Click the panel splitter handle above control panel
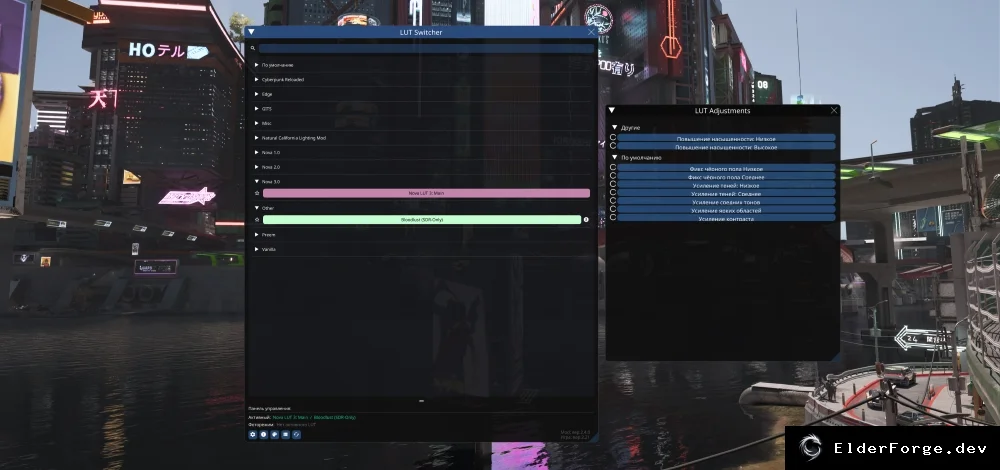The width and height of the screenshot is (1000, 470). point(421,401)
